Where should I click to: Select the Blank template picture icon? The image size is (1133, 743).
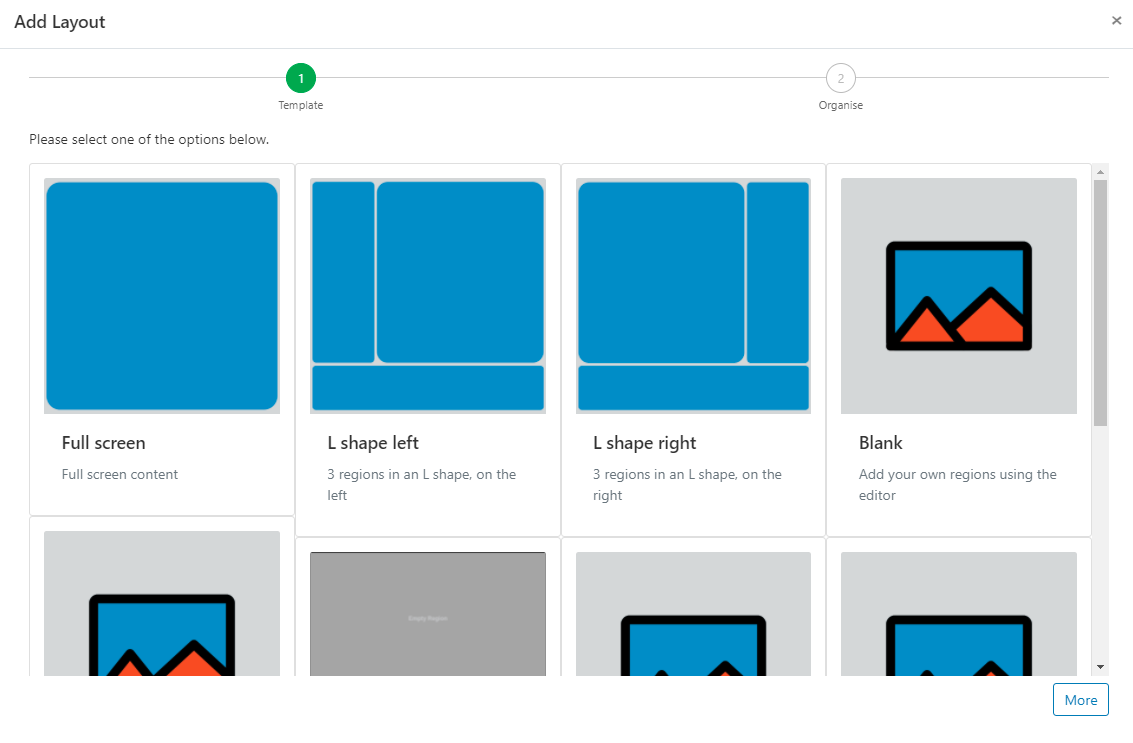click(x=958, y=295)
